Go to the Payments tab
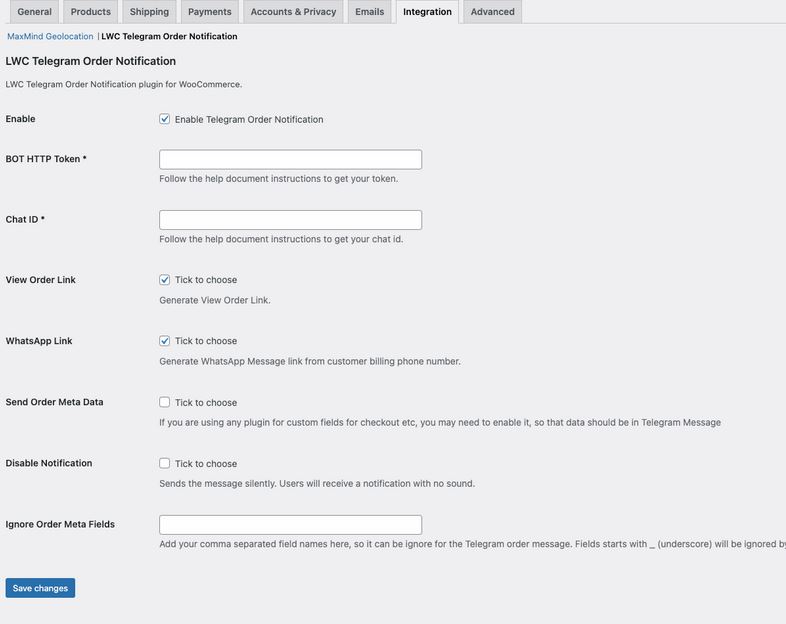 [210, 12]
